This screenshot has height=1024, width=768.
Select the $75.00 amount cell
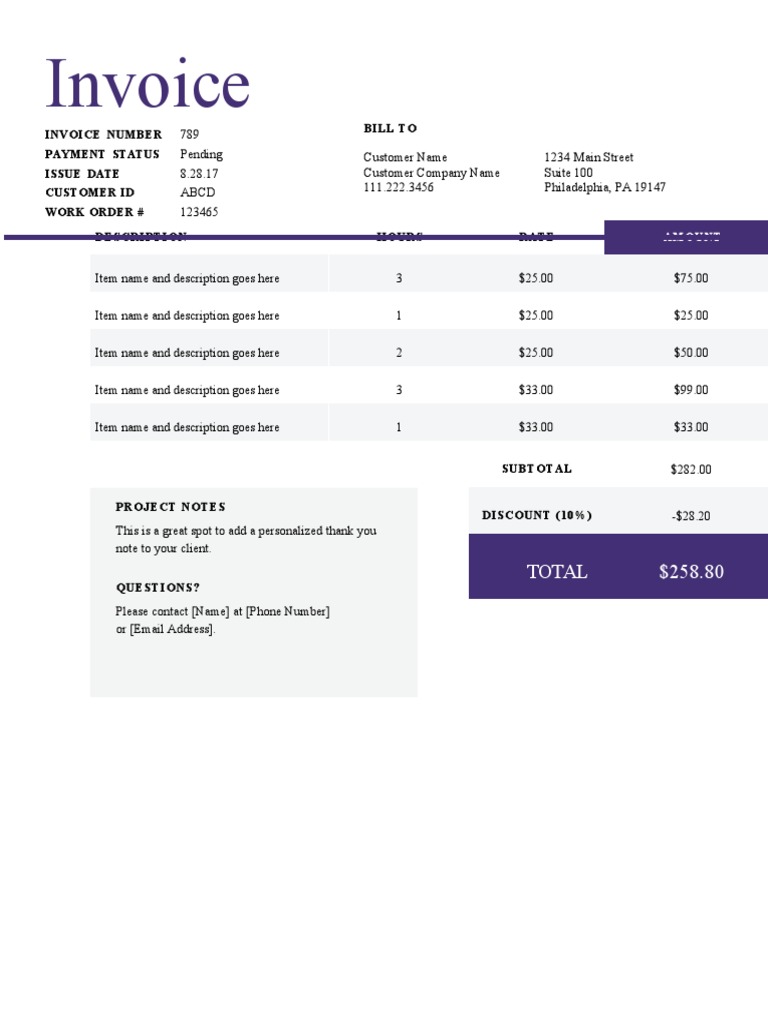(x=691, y=278)
